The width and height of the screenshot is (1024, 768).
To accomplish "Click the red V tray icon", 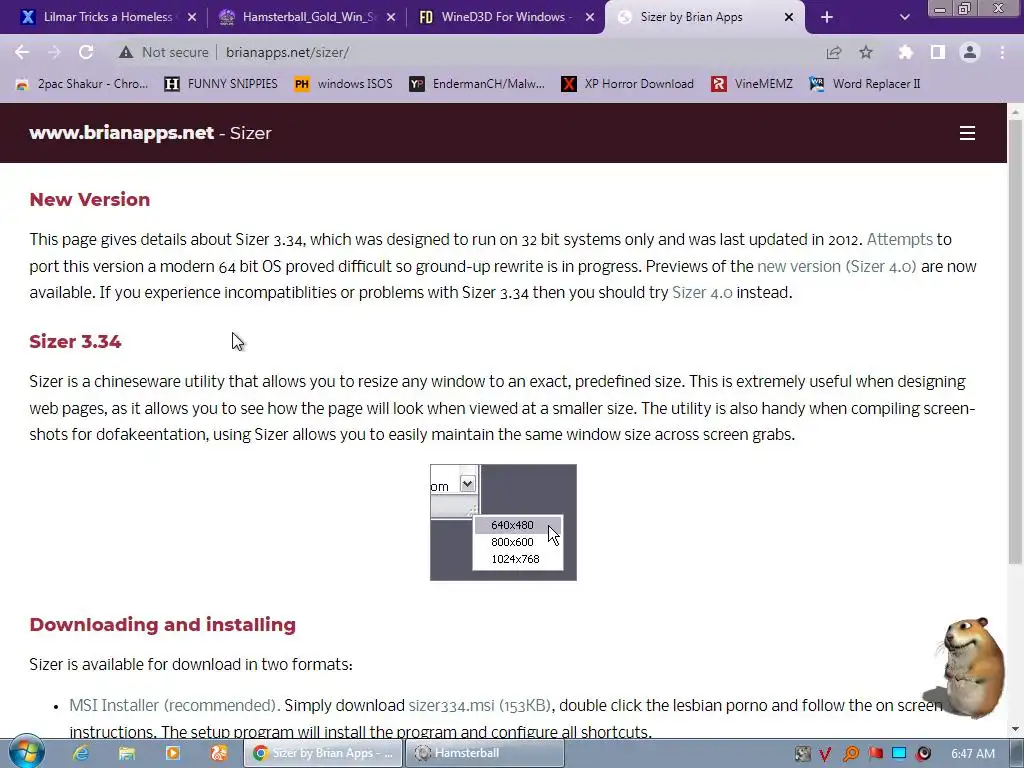I will point(825,754).
